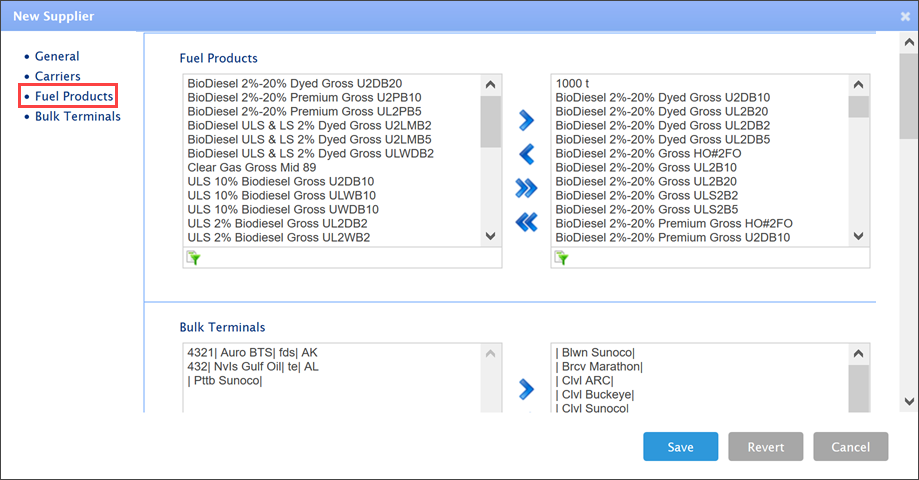The height and width of the screenshot is (480, 919).
Task: Save the new supplier
Action: coord(681,447)
